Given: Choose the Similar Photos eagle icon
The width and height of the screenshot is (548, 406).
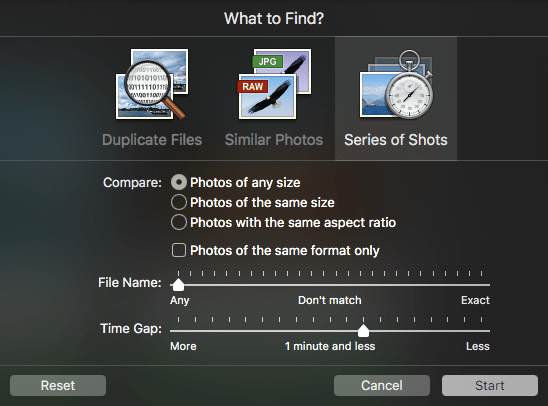Looking at the screenshot, I should coord(274,84).
